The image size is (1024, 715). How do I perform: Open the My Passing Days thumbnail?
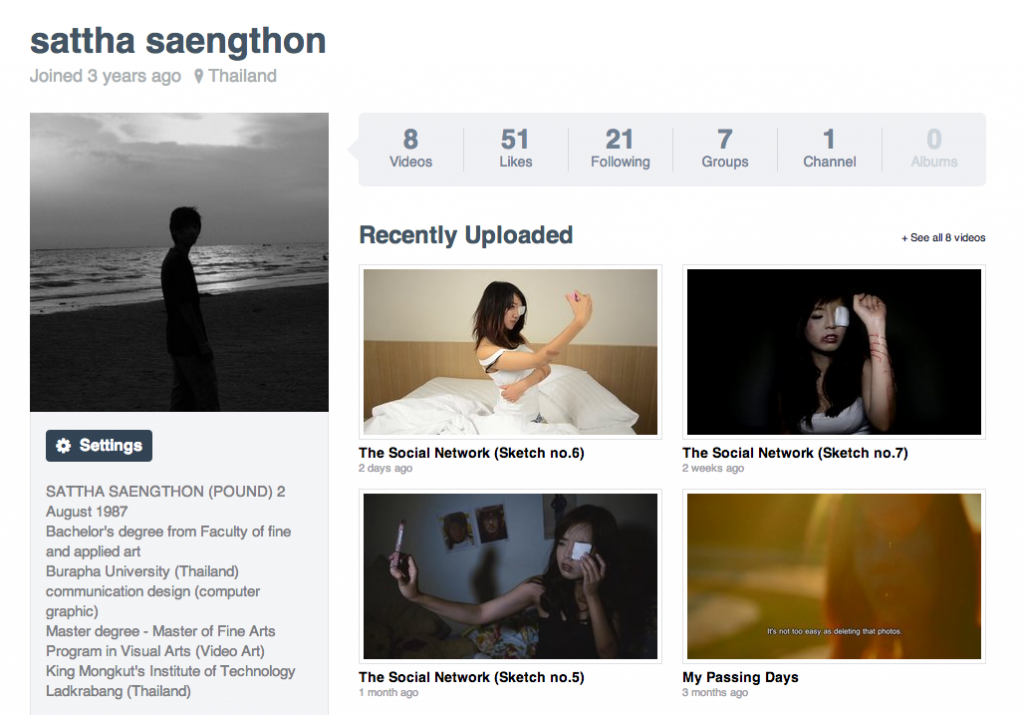834,576
